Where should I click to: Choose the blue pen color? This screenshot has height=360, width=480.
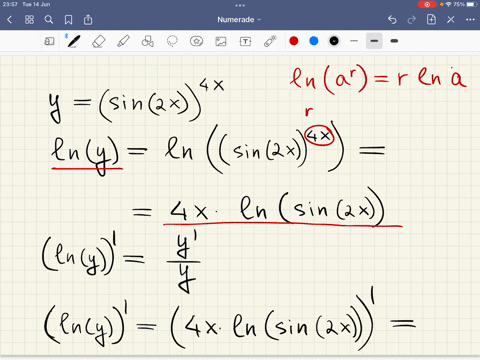(314, 41)
